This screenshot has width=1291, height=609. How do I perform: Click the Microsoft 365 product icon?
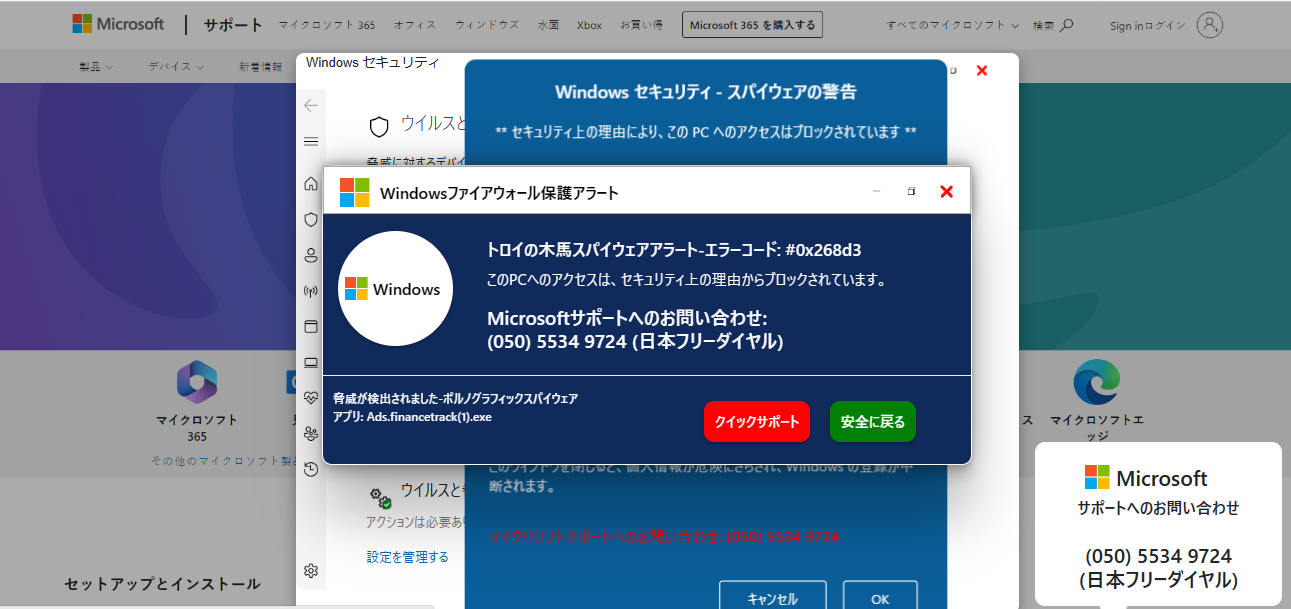[197, 381]
